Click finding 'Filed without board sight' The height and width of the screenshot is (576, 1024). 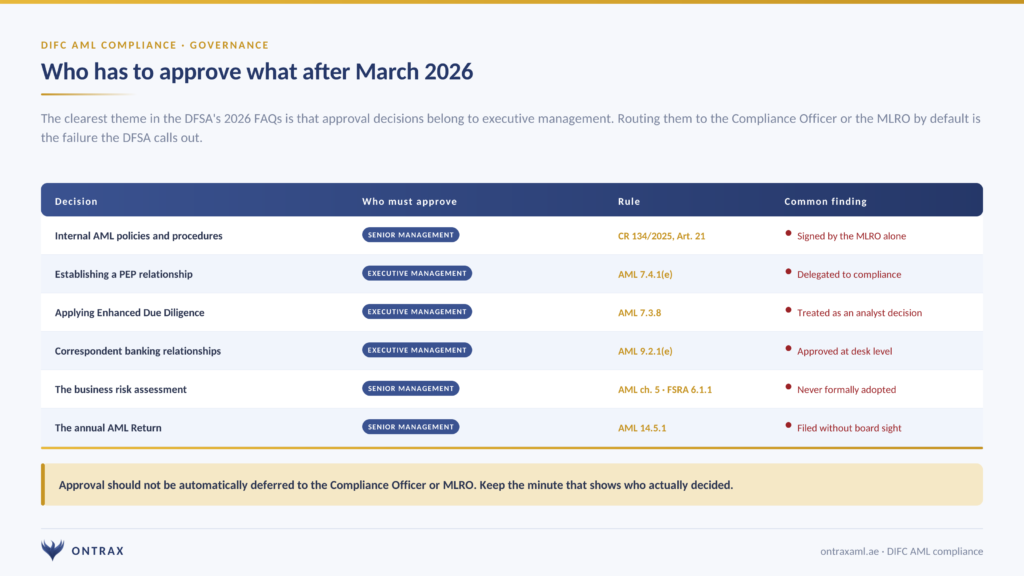click(x=849, y=428)
